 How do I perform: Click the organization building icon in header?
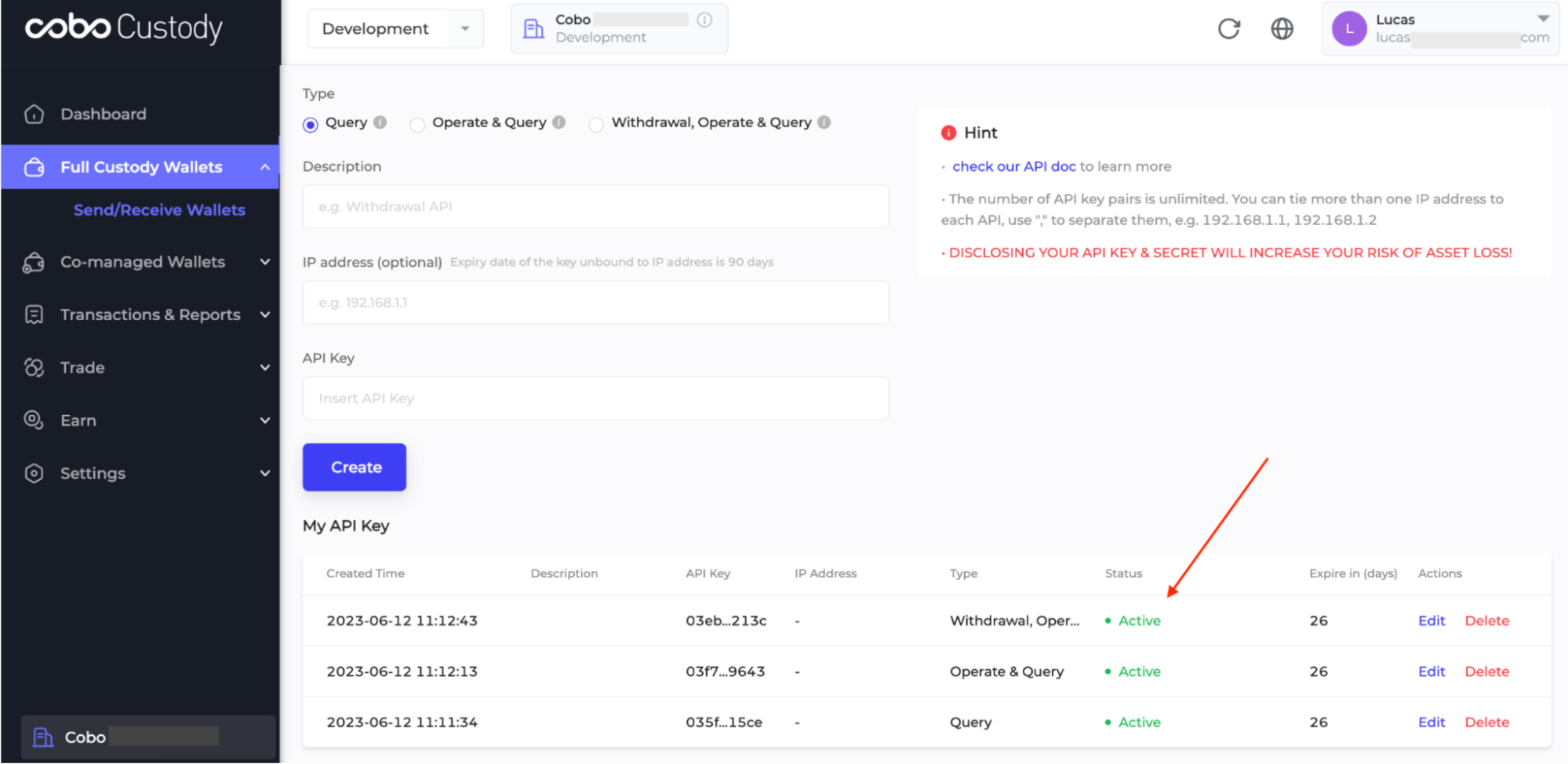533,29
